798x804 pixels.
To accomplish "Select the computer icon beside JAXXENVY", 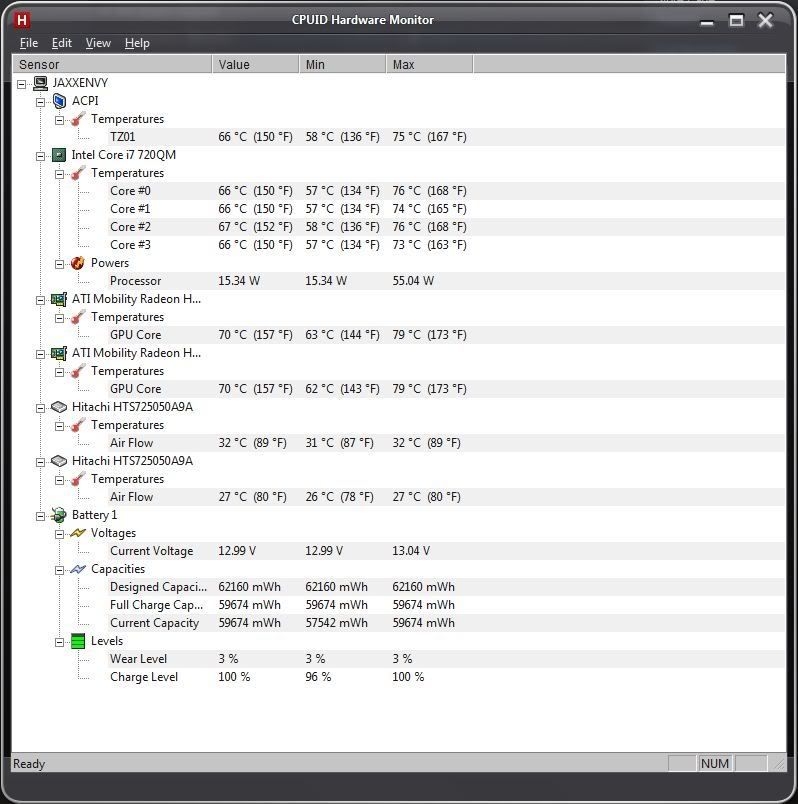I will (x=41, y=83).
